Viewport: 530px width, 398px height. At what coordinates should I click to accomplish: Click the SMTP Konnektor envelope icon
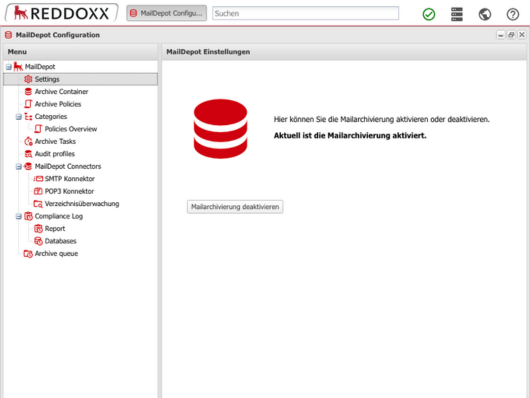(38, 179)
